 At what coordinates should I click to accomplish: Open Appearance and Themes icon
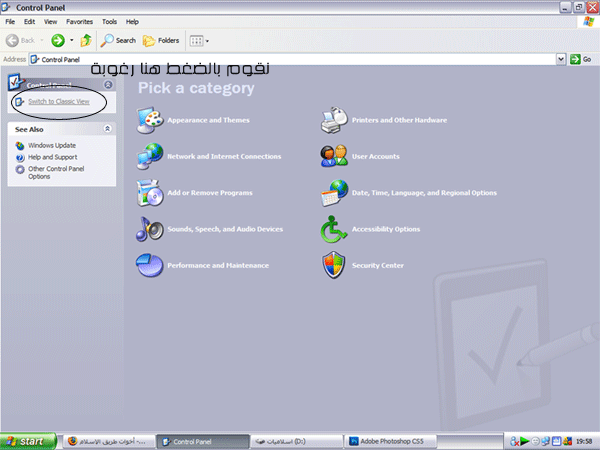150,121
